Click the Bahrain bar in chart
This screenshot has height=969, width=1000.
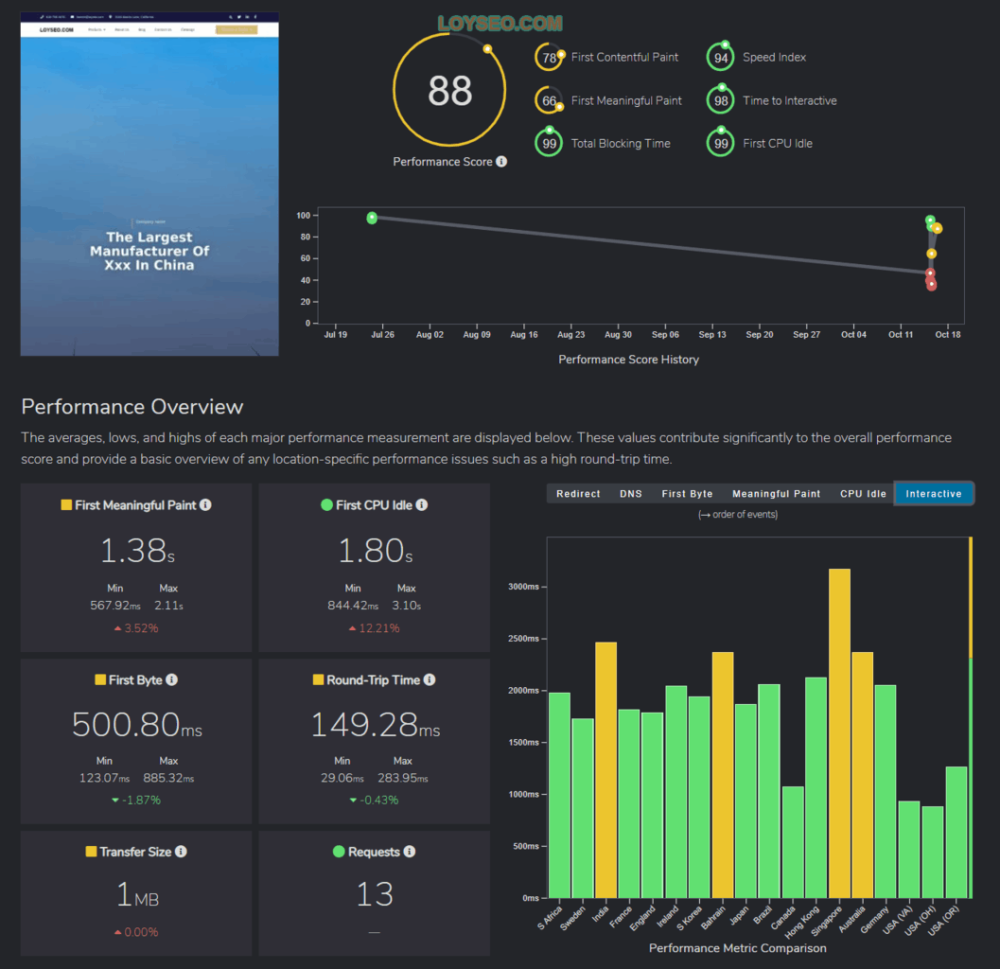(723, 775)
